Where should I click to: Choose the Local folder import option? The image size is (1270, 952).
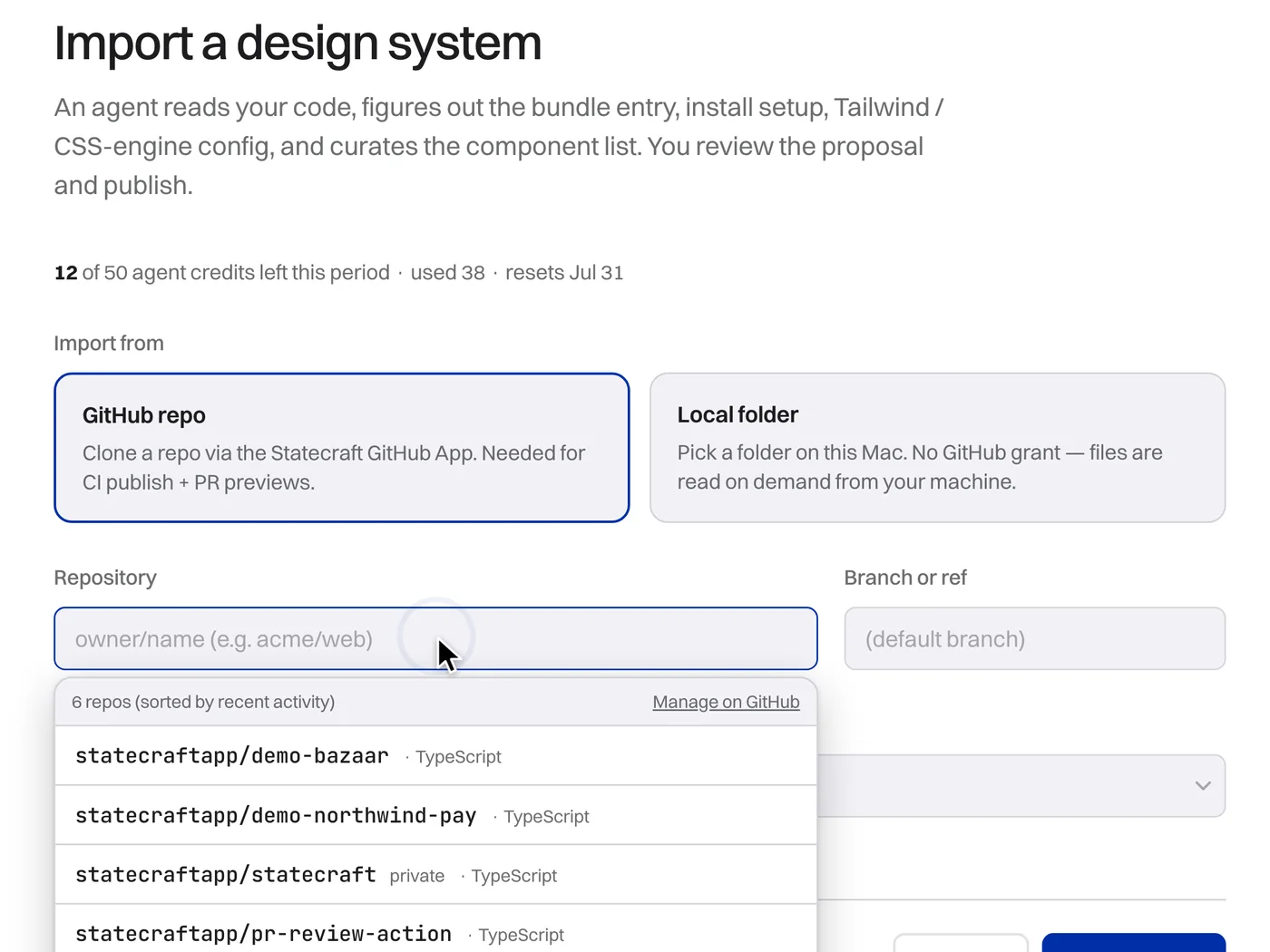937,448
